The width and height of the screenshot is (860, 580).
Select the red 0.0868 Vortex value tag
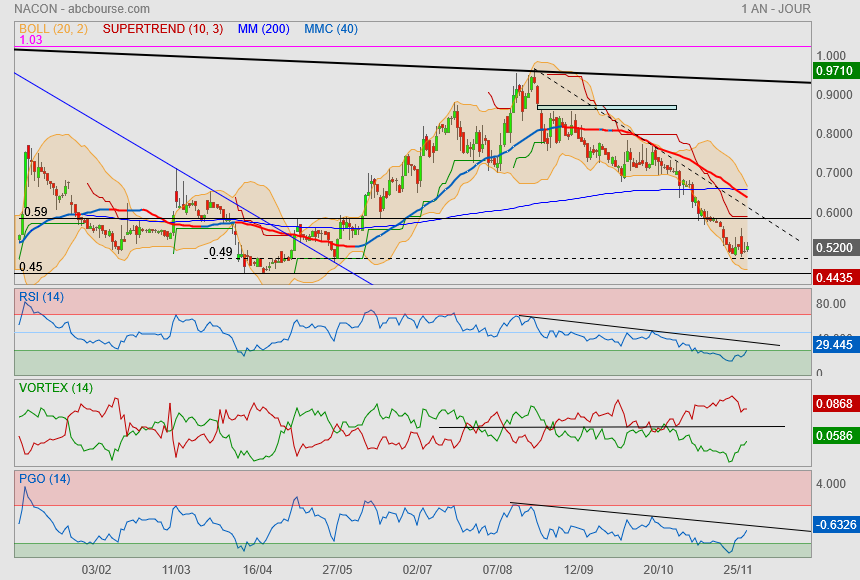(834, 403)
